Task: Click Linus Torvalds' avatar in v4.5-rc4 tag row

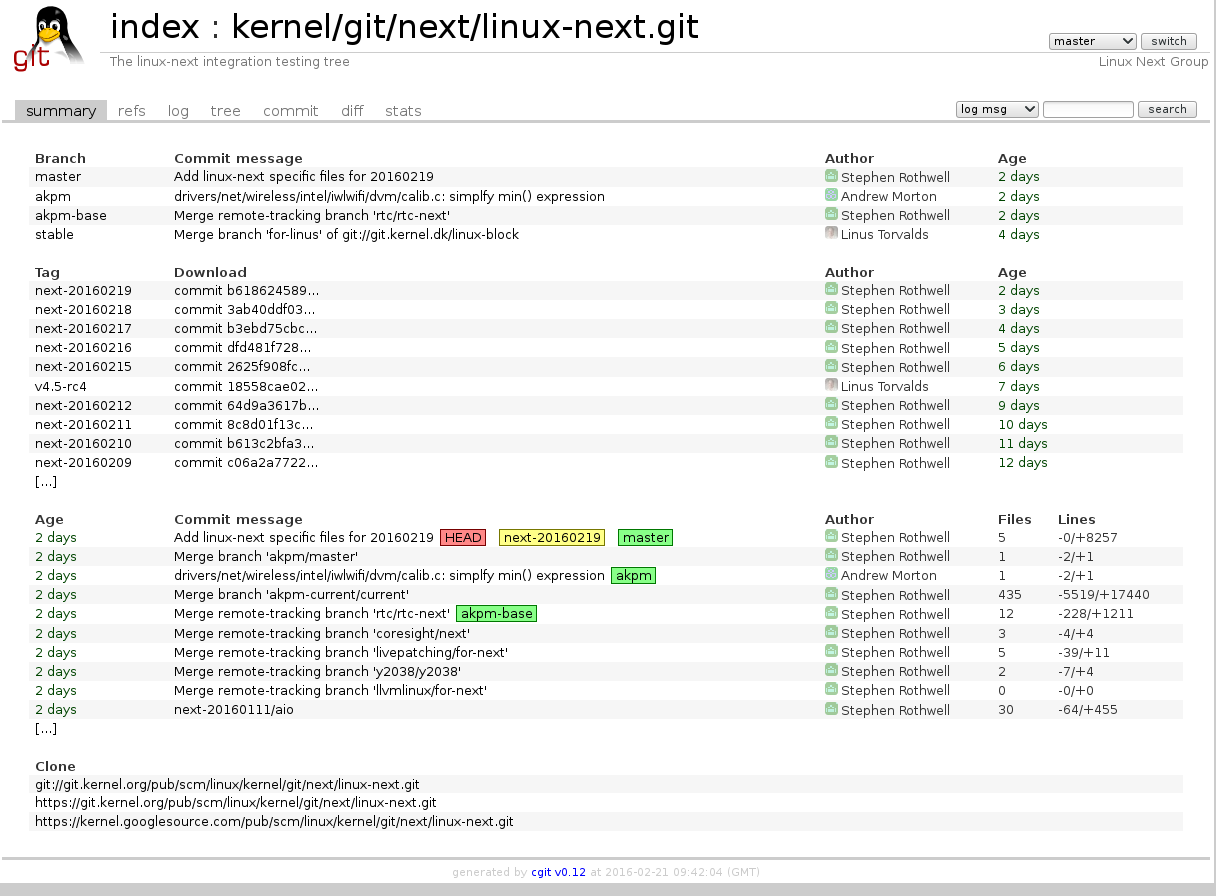Action: tap(831, 385)
